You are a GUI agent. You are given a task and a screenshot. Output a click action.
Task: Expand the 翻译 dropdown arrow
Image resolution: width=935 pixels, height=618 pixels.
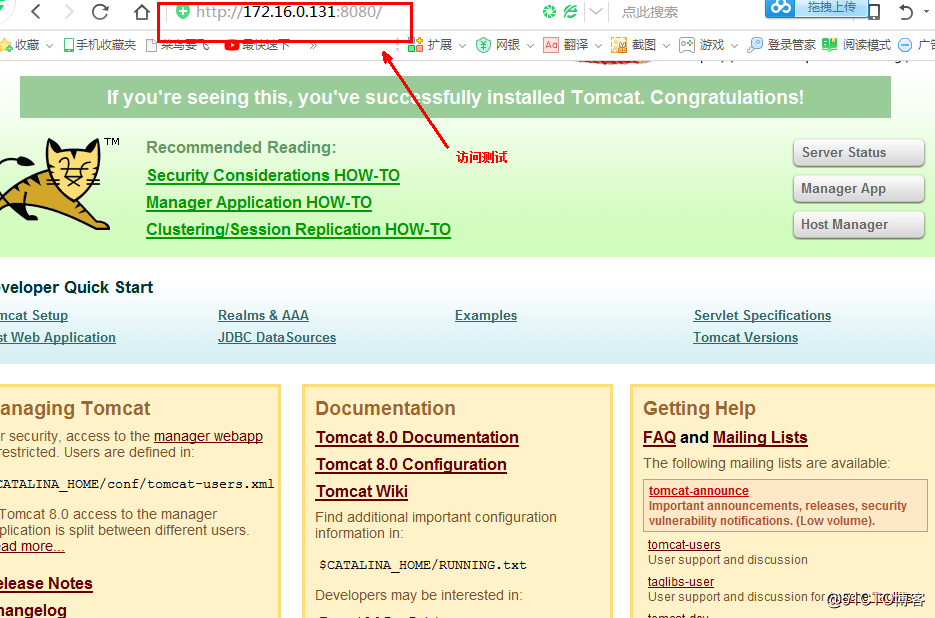click(598, 45)
